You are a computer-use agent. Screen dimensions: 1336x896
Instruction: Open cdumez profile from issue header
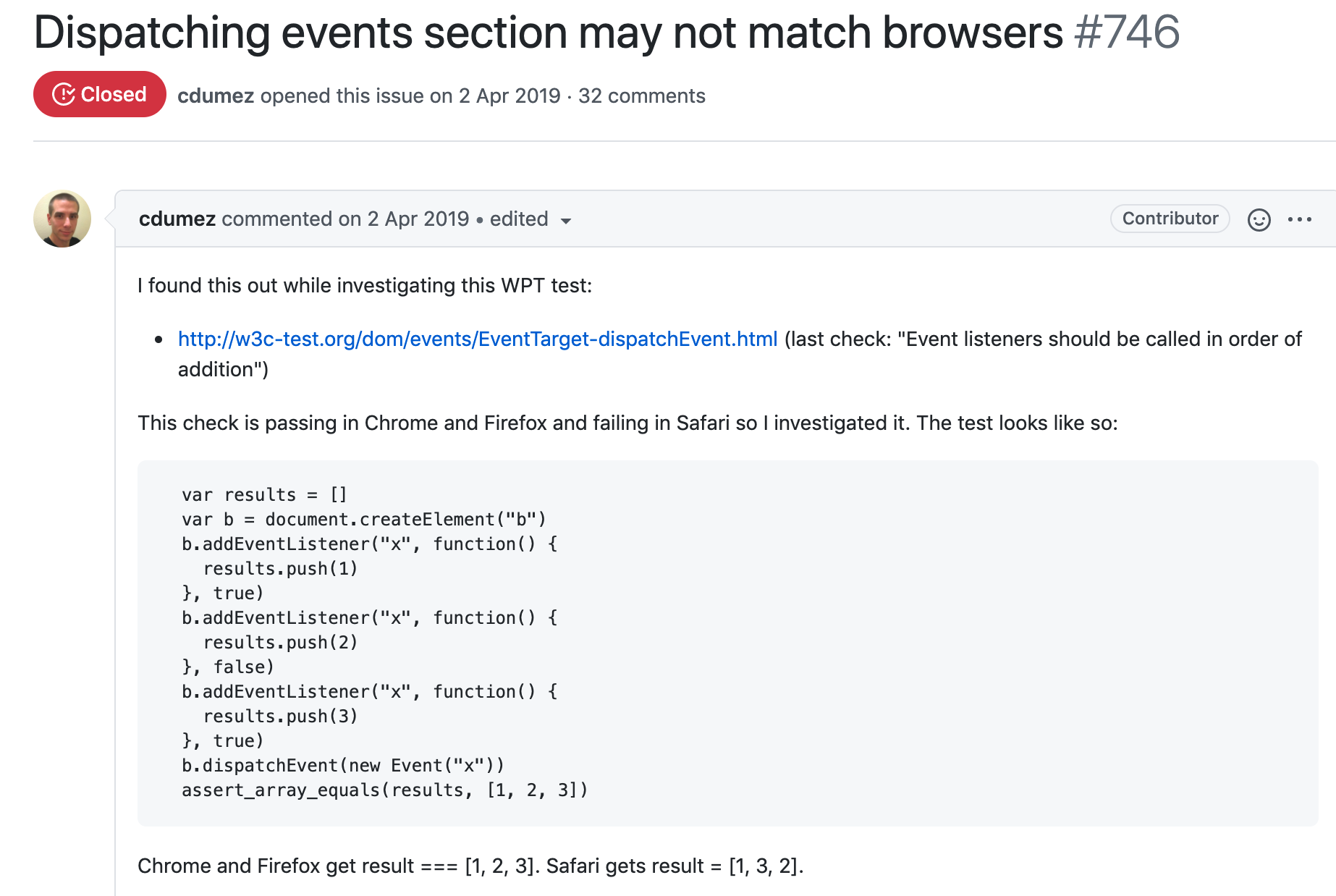tap(216, 96)
